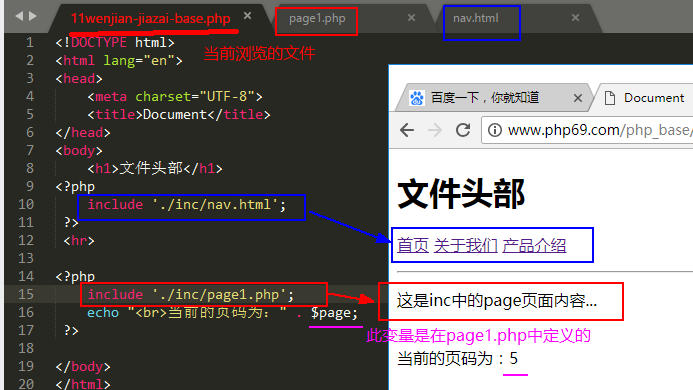
Task: Click line number 10 in gutter
Action: (x=26, y=204)
